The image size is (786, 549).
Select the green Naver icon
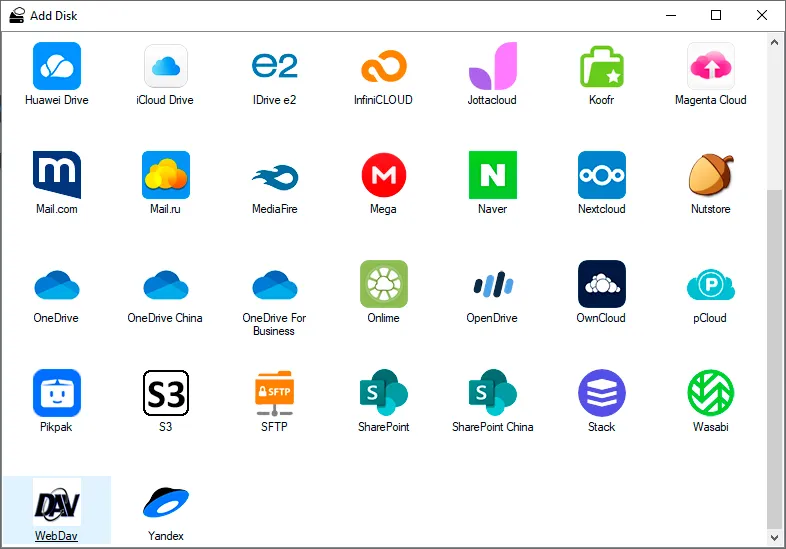click(492, 175)
